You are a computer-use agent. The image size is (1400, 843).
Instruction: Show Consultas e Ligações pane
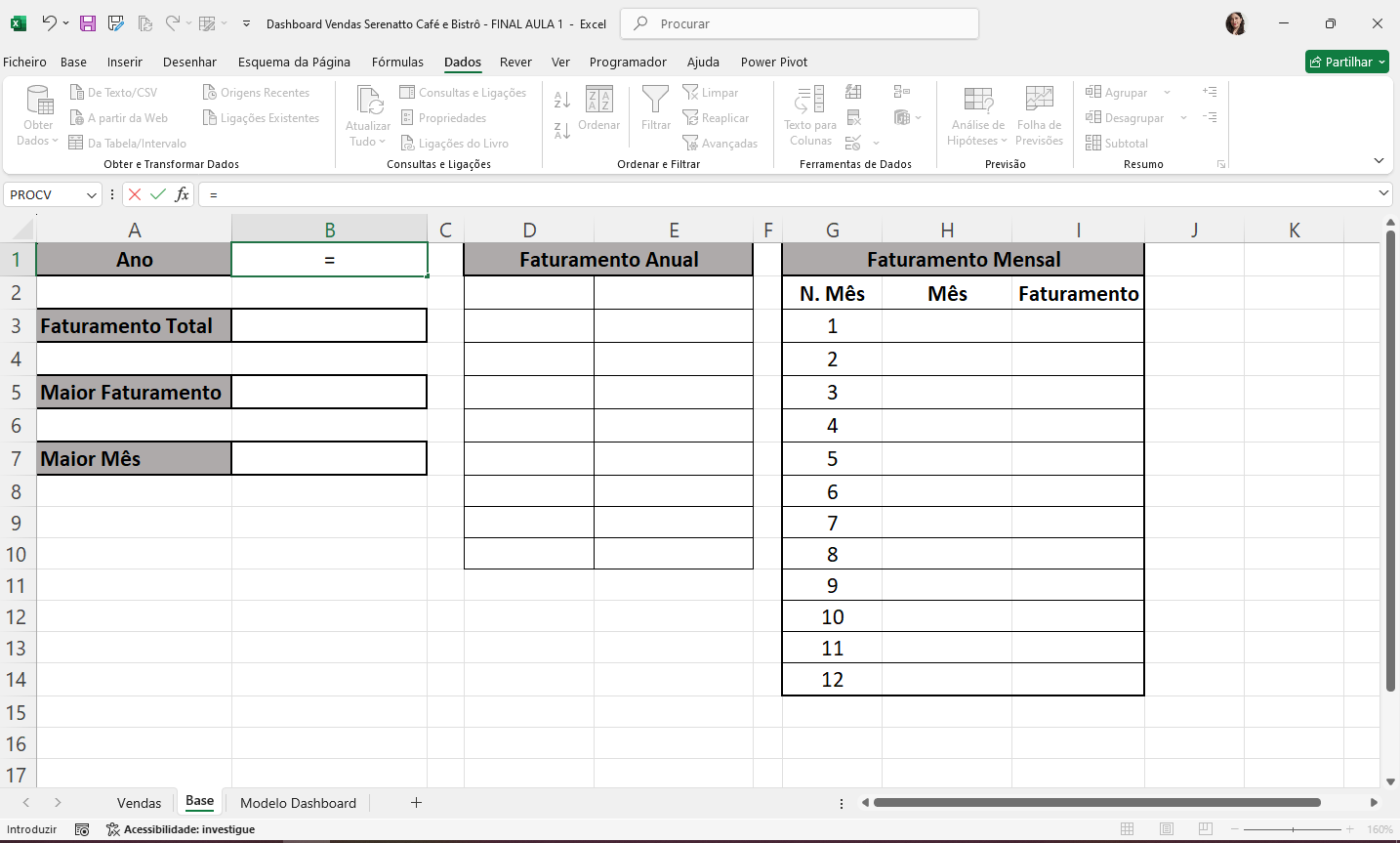(x=463, y=93)
